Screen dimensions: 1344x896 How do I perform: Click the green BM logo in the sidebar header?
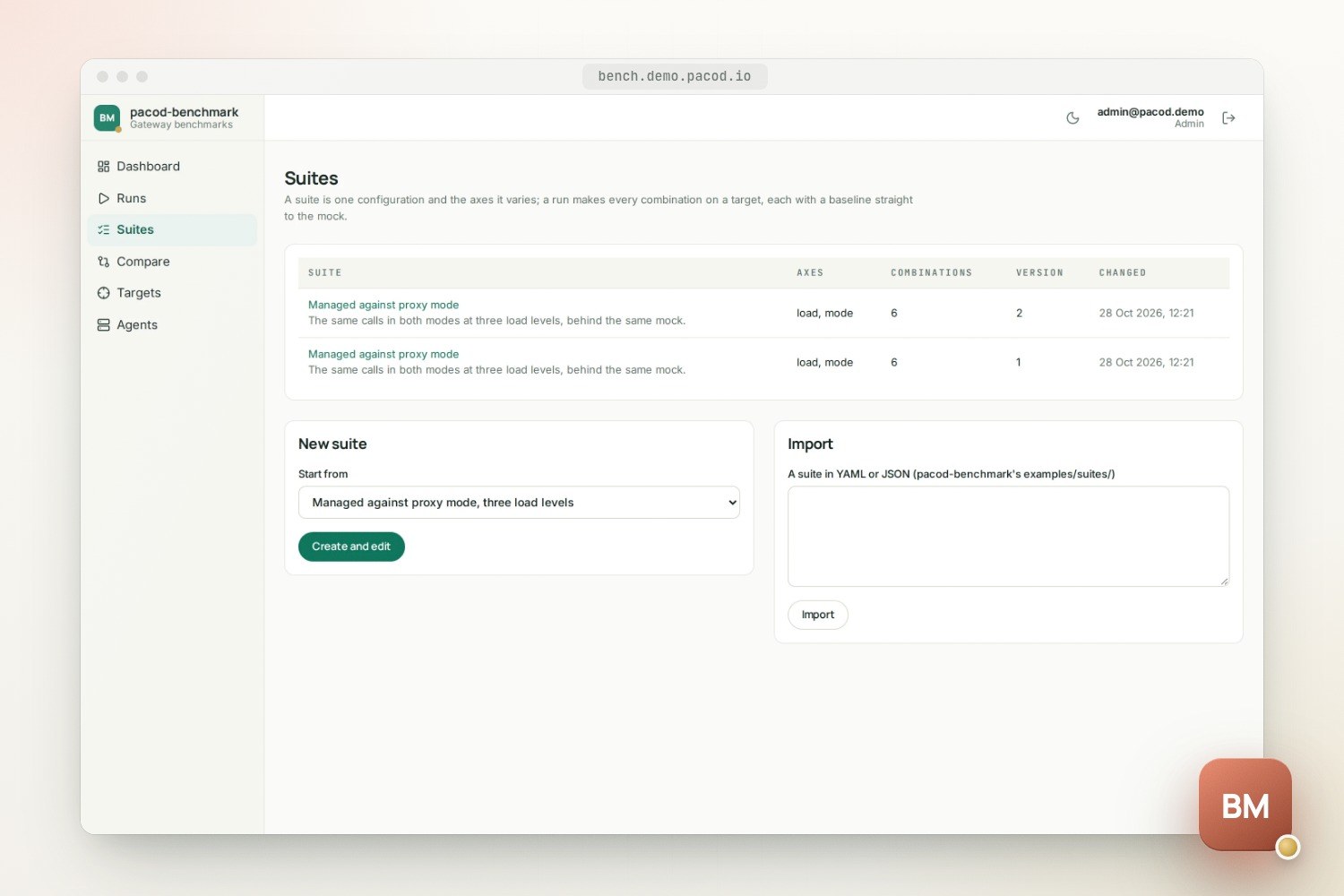tap(107, 117)
